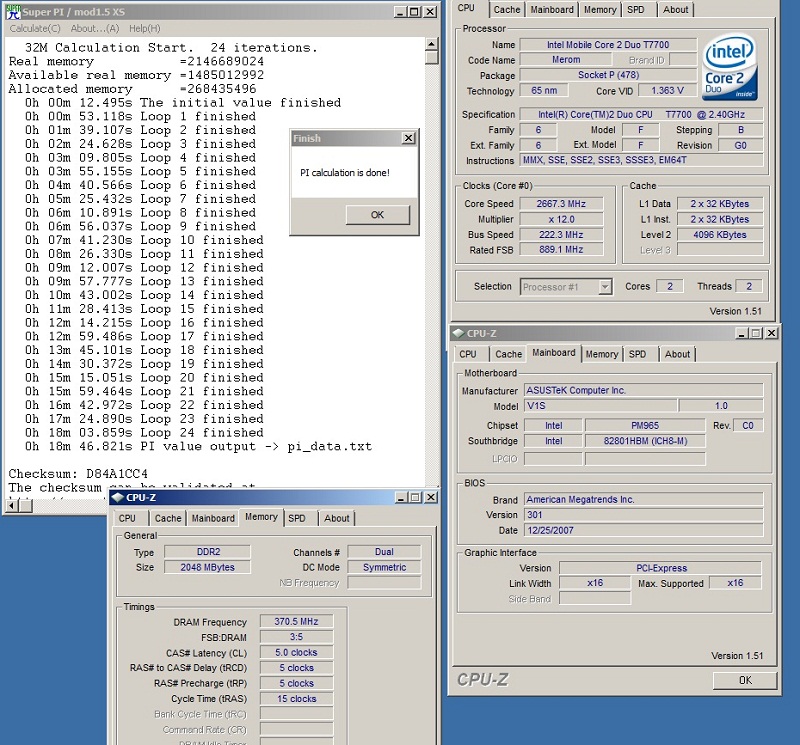Click the Cycle Time value 15 clocks
Viewport: 800px width, 745px height.
[x=296, y=699]
